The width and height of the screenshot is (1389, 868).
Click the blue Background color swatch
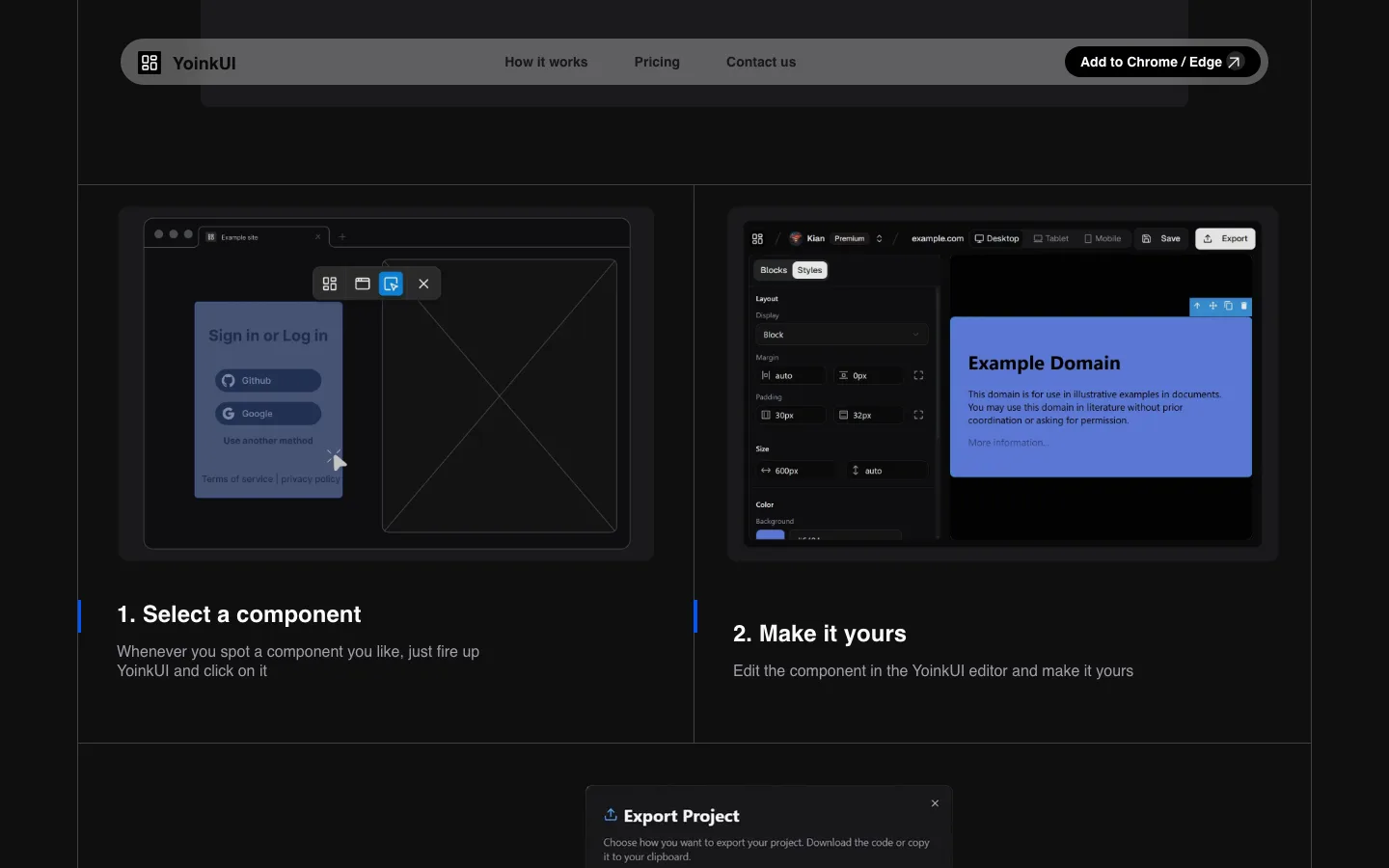[x=771, y=534]
